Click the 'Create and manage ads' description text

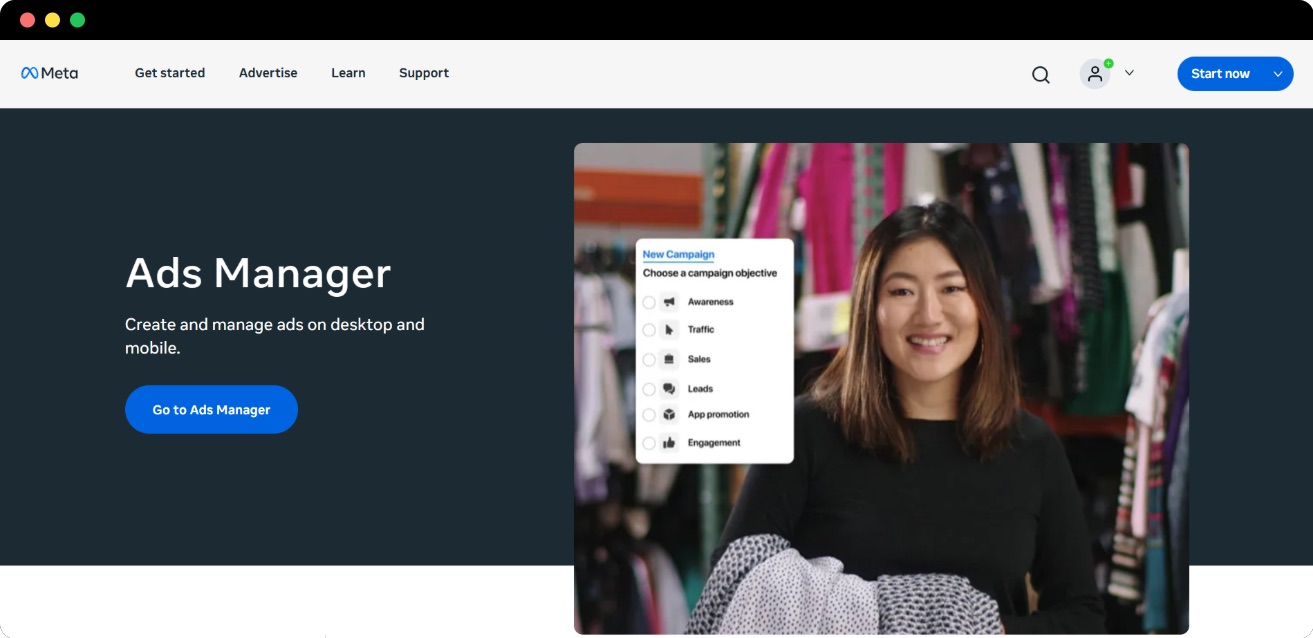tap(275, 336)
